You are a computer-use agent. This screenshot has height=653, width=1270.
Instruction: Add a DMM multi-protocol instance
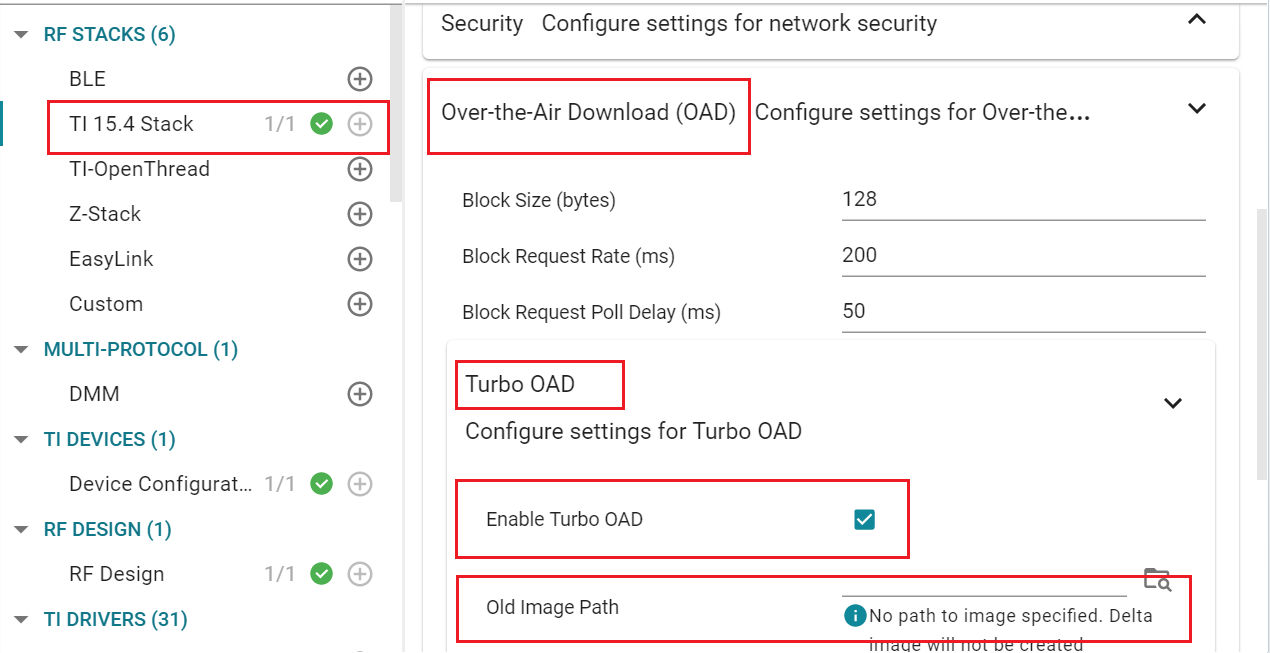[x=359, y=394]
